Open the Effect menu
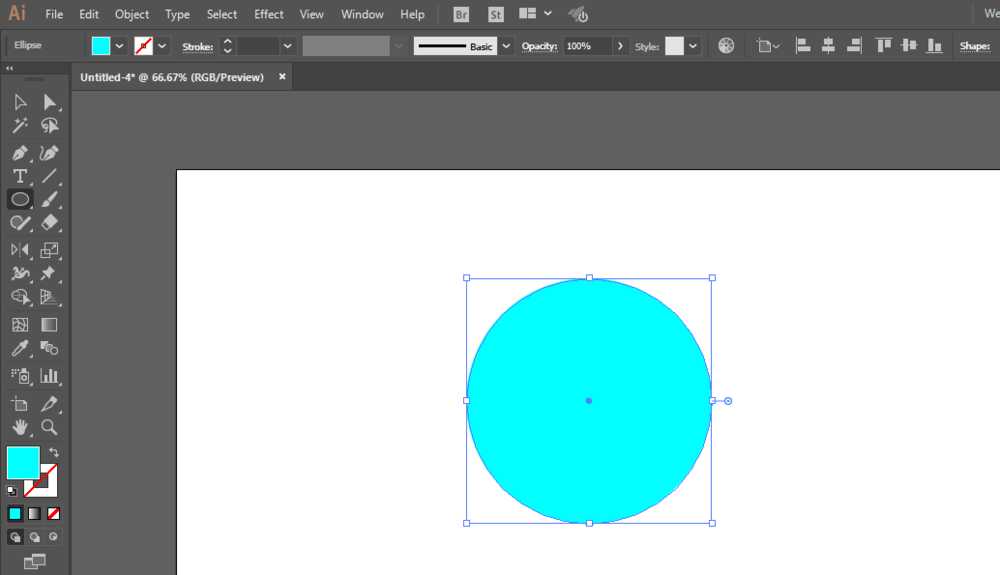 click(x=268, y=14)
